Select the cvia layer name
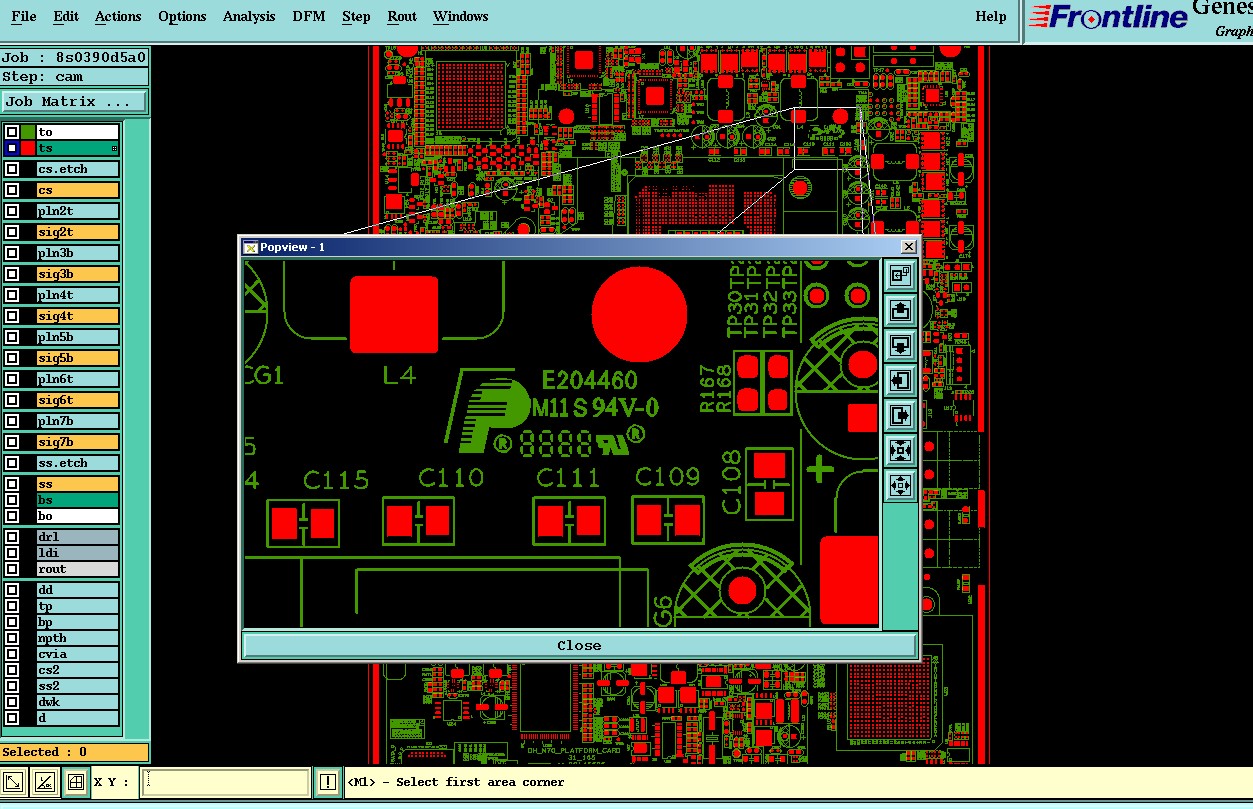Image resolution: width=1253 pixels, height=809 pixels. tap(78, 654)
